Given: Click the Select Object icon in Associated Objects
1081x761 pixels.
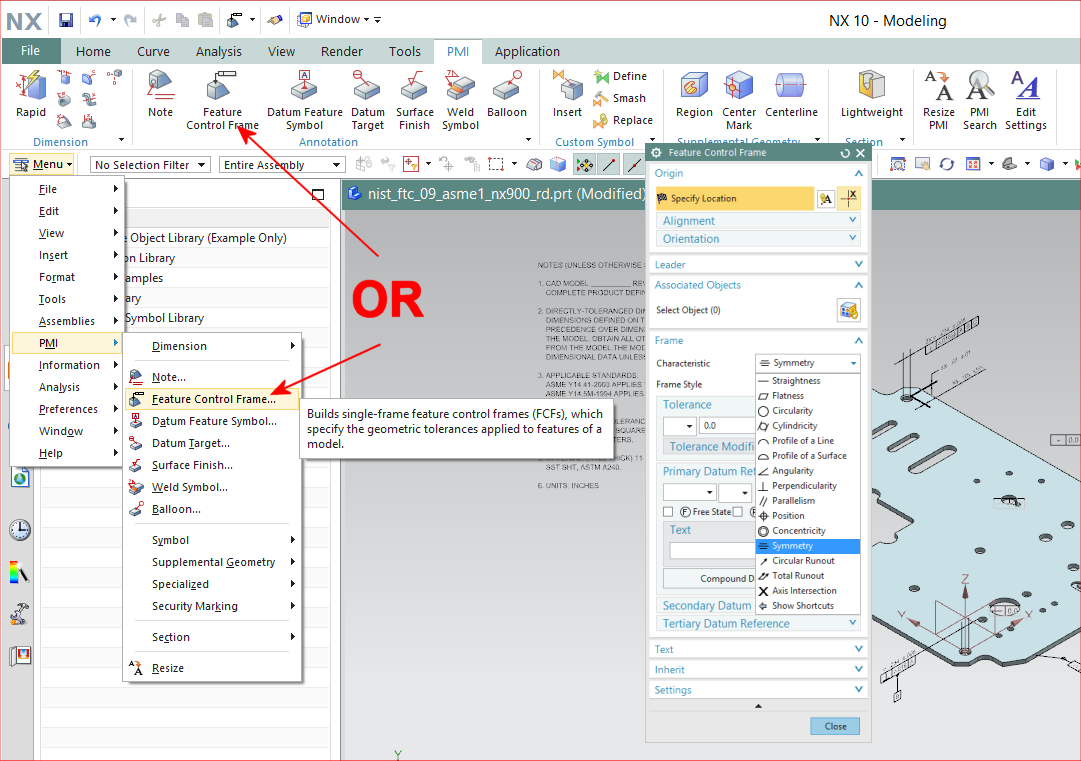Looking at the screenshot, I should click(x=848, y=310).
